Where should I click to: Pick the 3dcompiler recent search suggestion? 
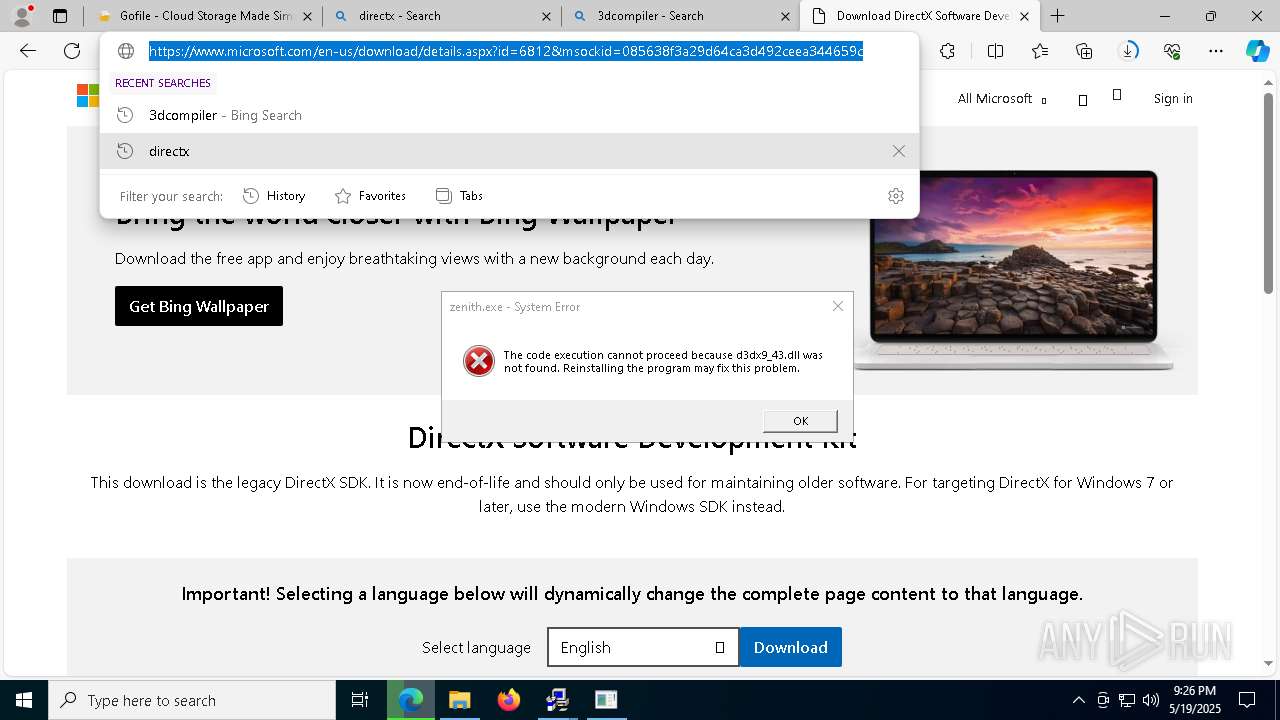509,115
